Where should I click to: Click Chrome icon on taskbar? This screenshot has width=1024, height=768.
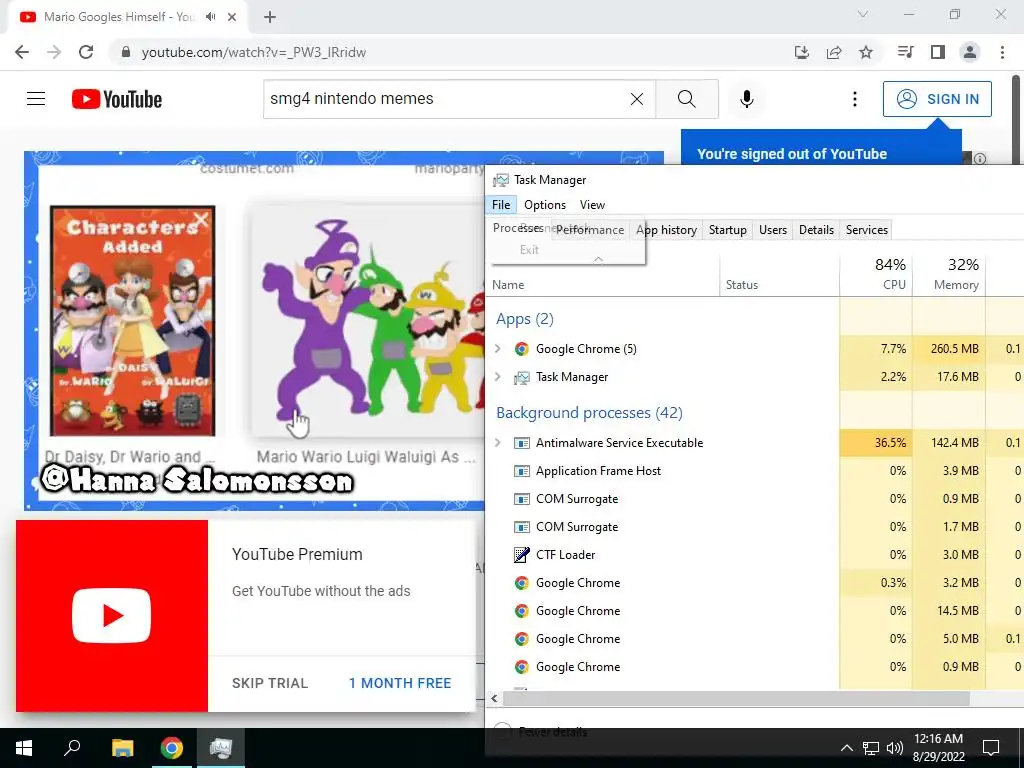click(172, 748)
